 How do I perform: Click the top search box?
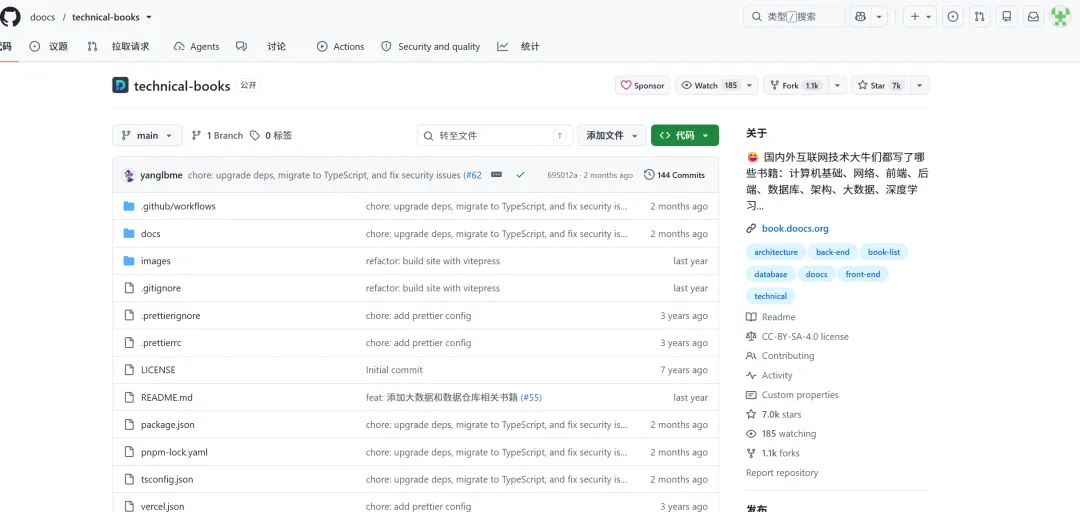[794, 17]
